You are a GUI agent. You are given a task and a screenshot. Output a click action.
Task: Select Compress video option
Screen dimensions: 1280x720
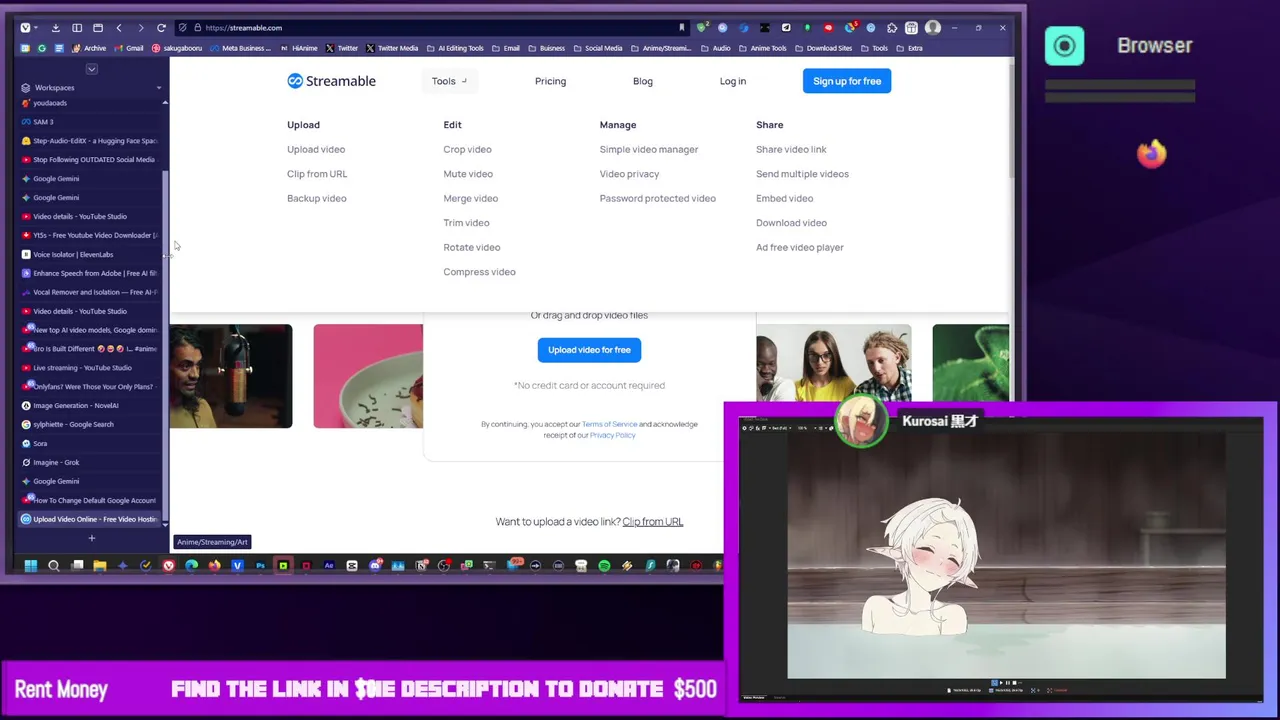[479, 272]
